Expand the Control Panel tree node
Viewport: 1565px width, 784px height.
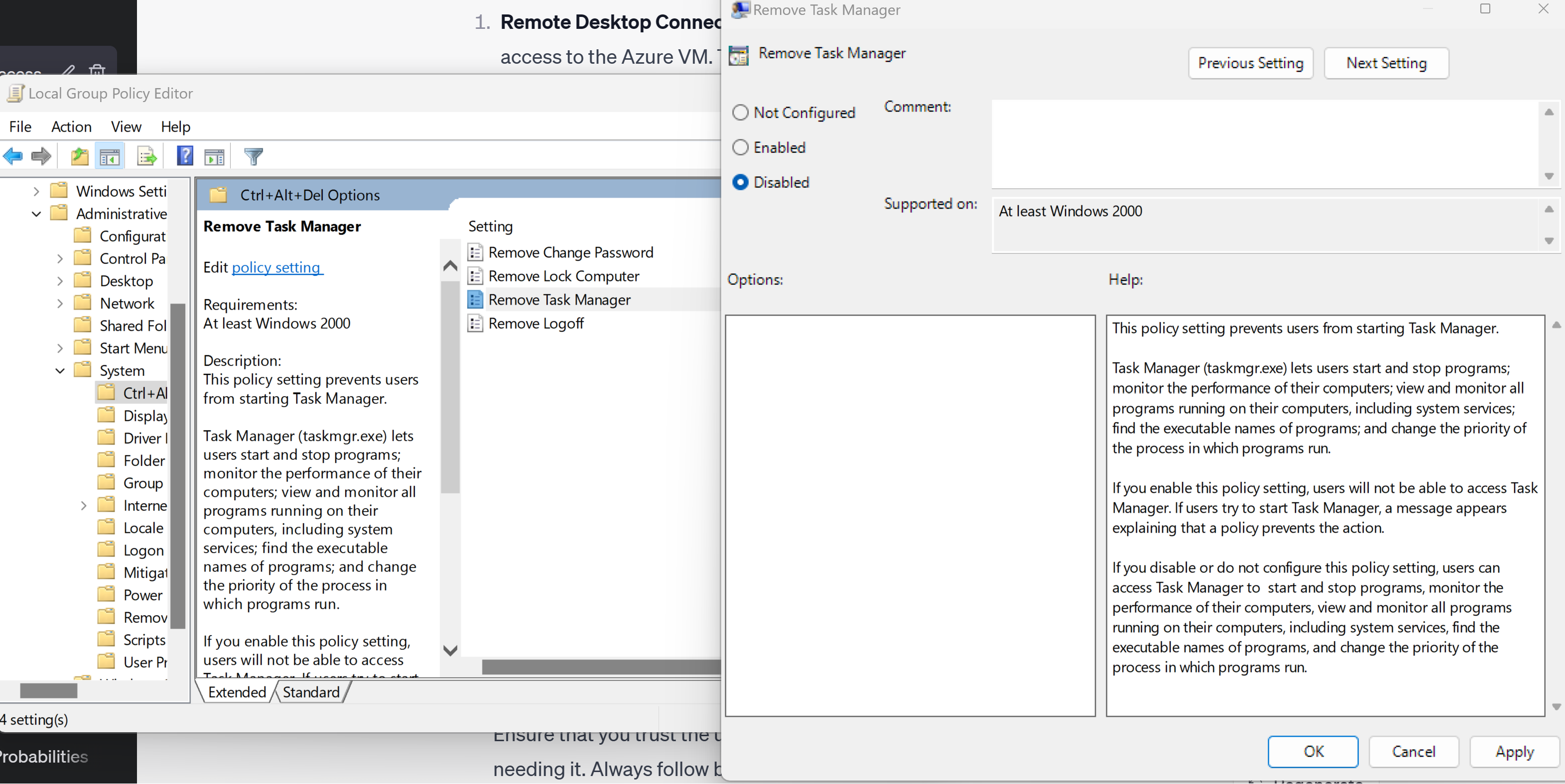pos(60,259)
